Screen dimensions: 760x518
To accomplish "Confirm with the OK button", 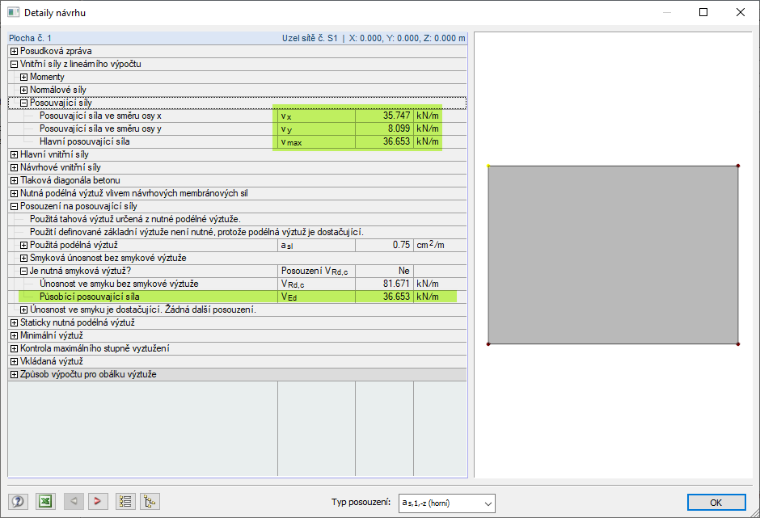I will [x=716, y=502].
